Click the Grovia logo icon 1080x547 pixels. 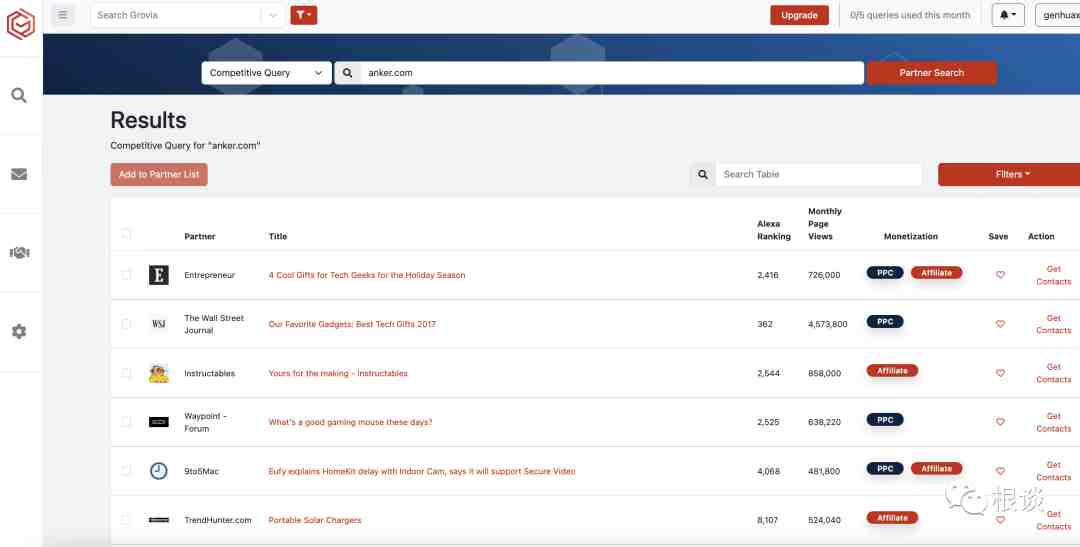pos(21,24)
